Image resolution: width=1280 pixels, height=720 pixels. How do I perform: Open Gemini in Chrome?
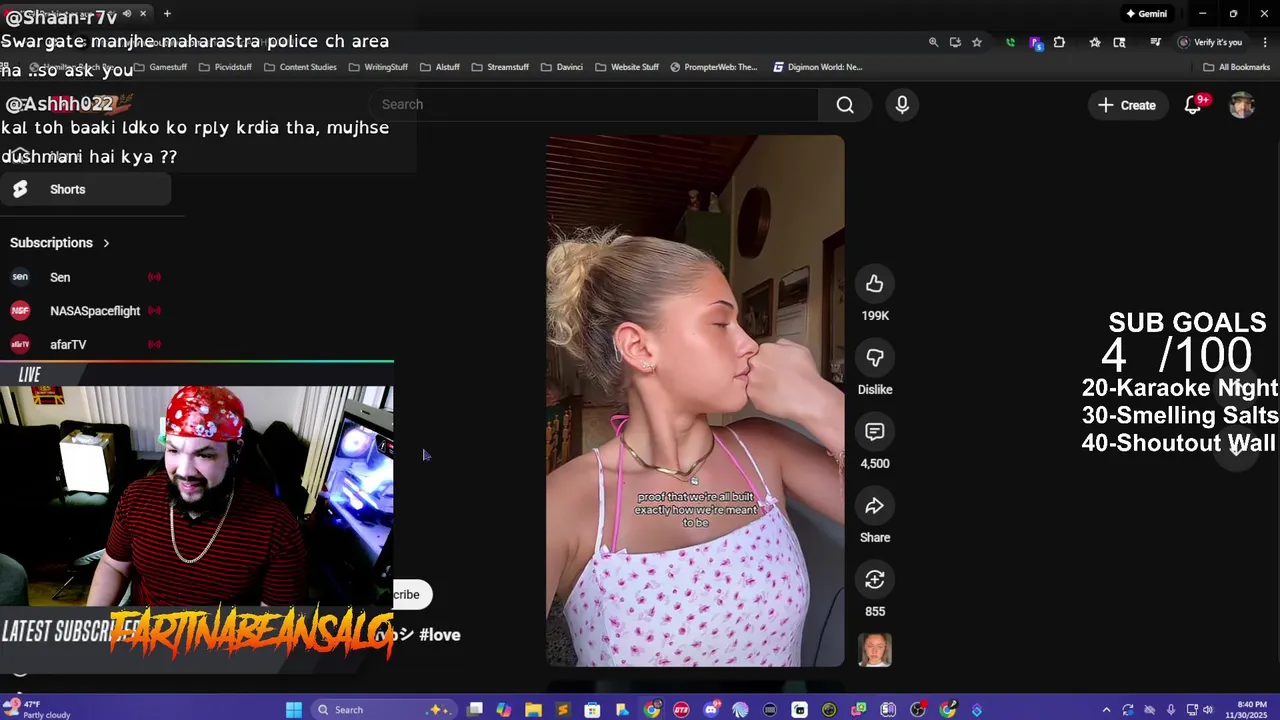coord(1146,14)
